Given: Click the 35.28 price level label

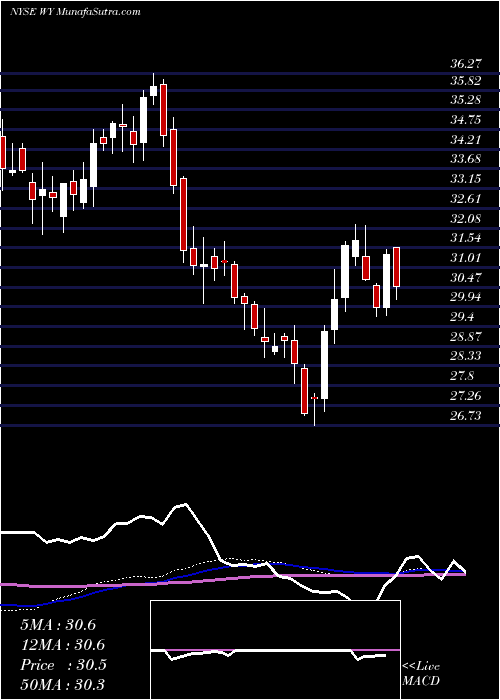Looking at the screenshot, I should coord(466,100).
